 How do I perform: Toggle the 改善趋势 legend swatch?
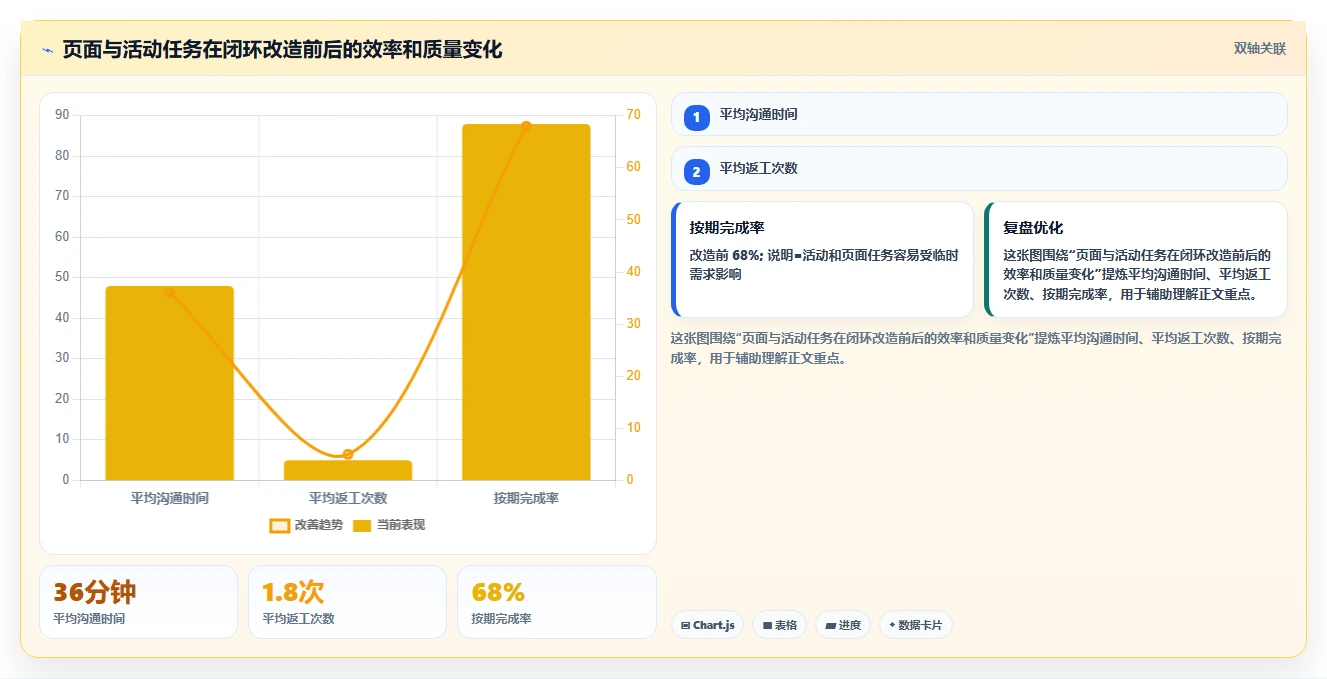pos(280,525)
